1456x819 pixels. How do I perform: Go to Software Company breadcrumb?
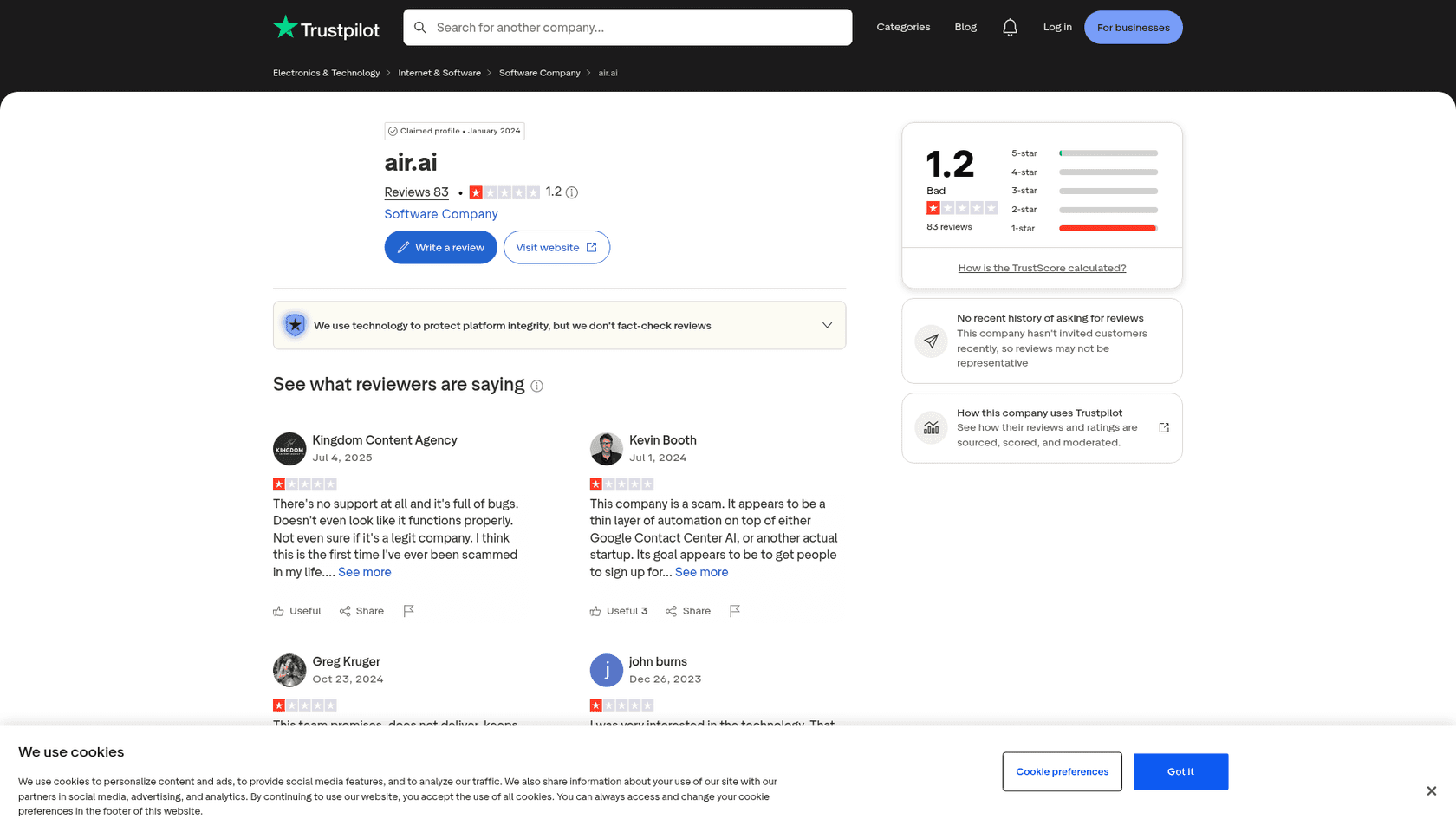click(x=539, y=73)
